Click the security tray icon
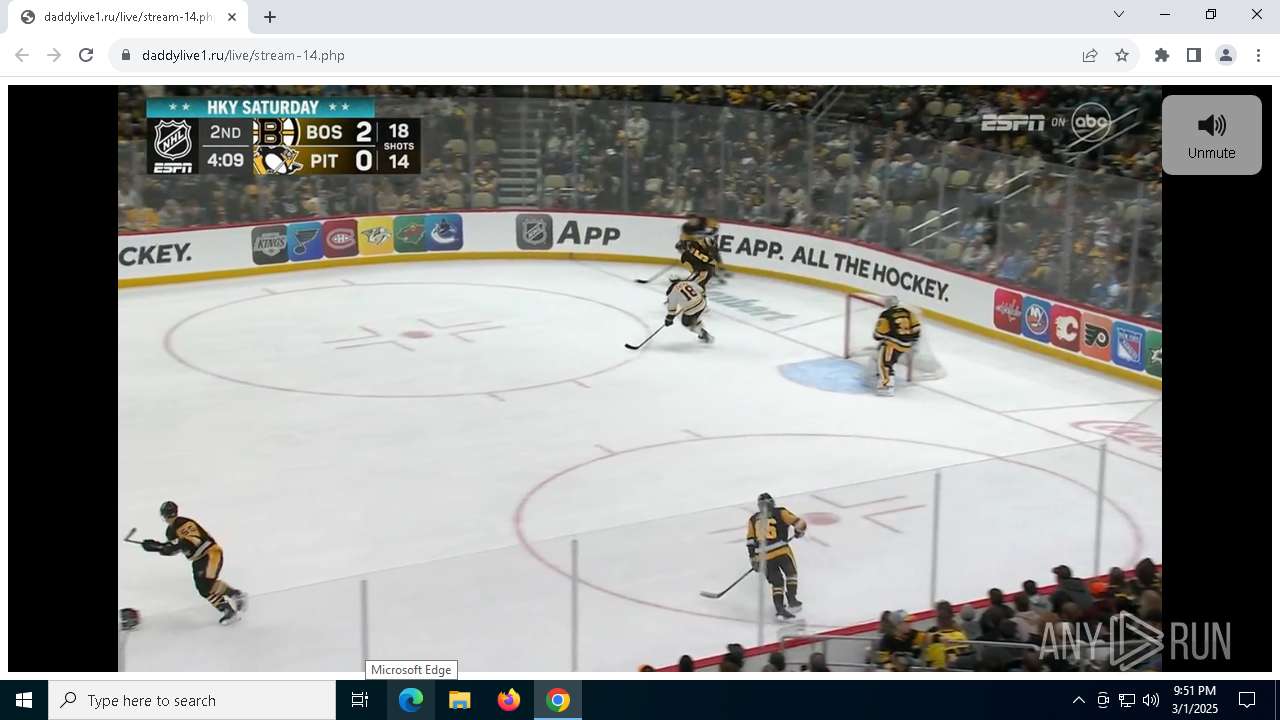 click(1103, 700)
